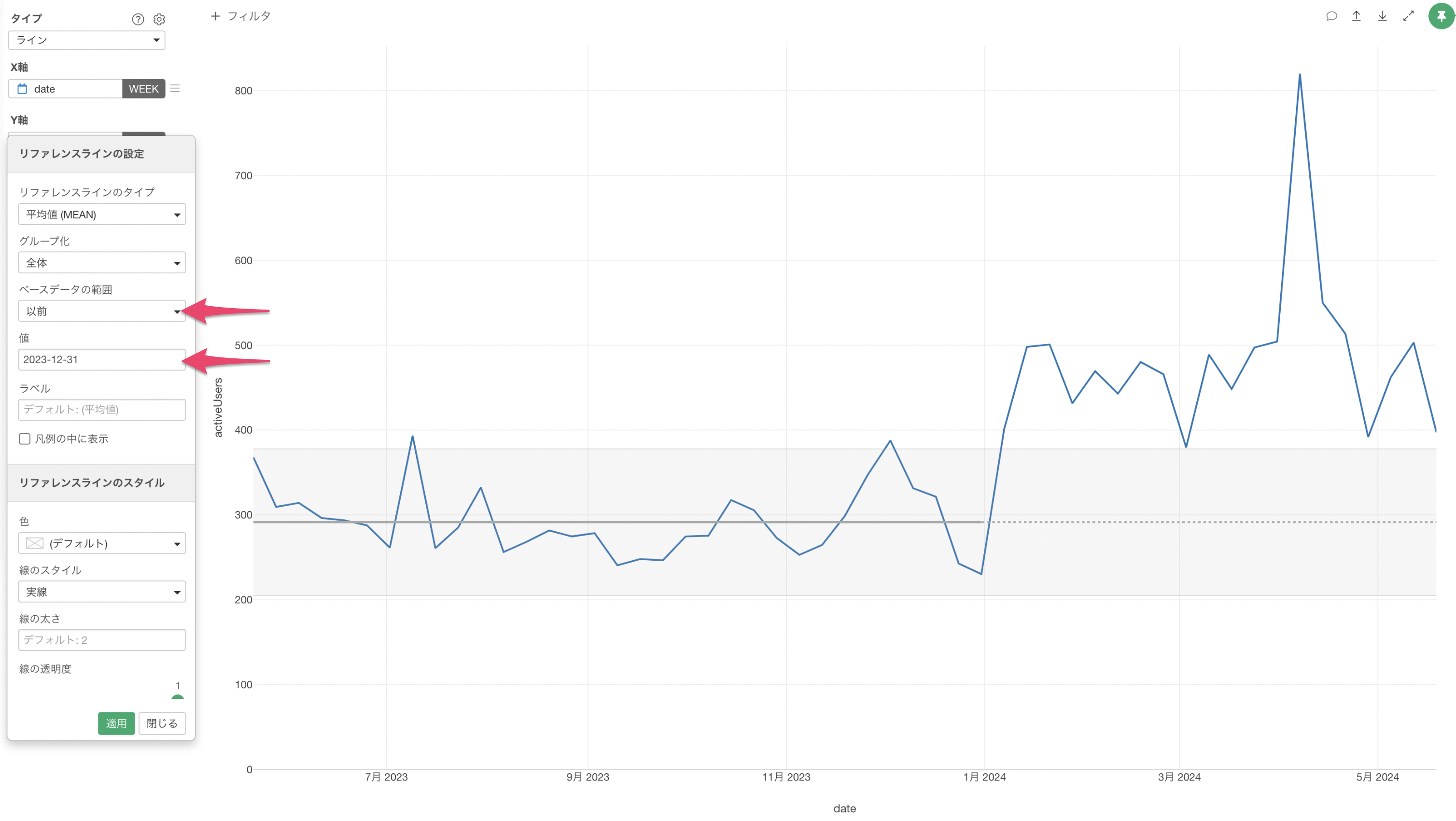Screen dimensions: 1456x821
Task: Click the 閉じる button
Action: coord(162,723)
